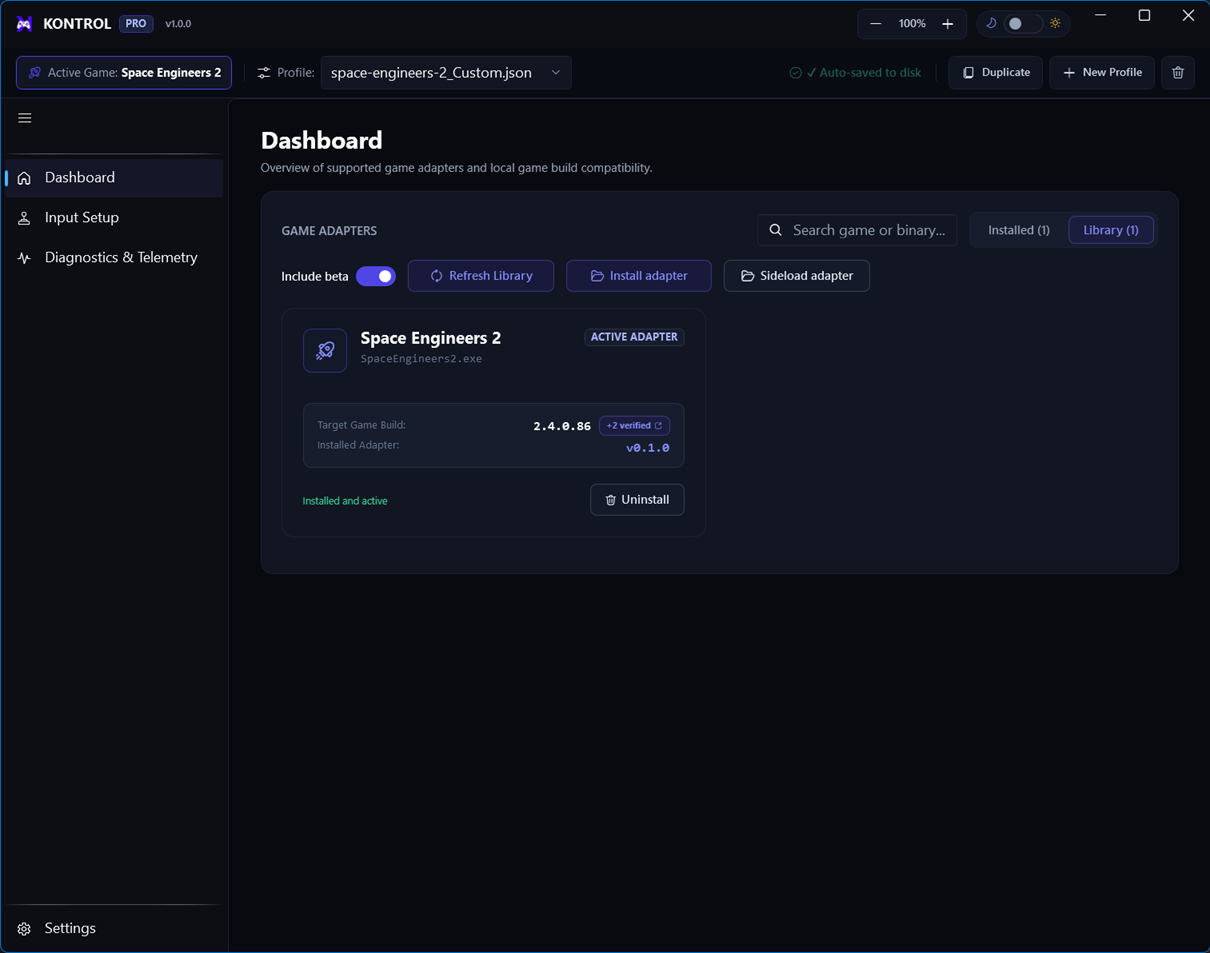Click the search game or binary field
Image resolution: width=1210 pixels, height=953 pixels.
857,230
